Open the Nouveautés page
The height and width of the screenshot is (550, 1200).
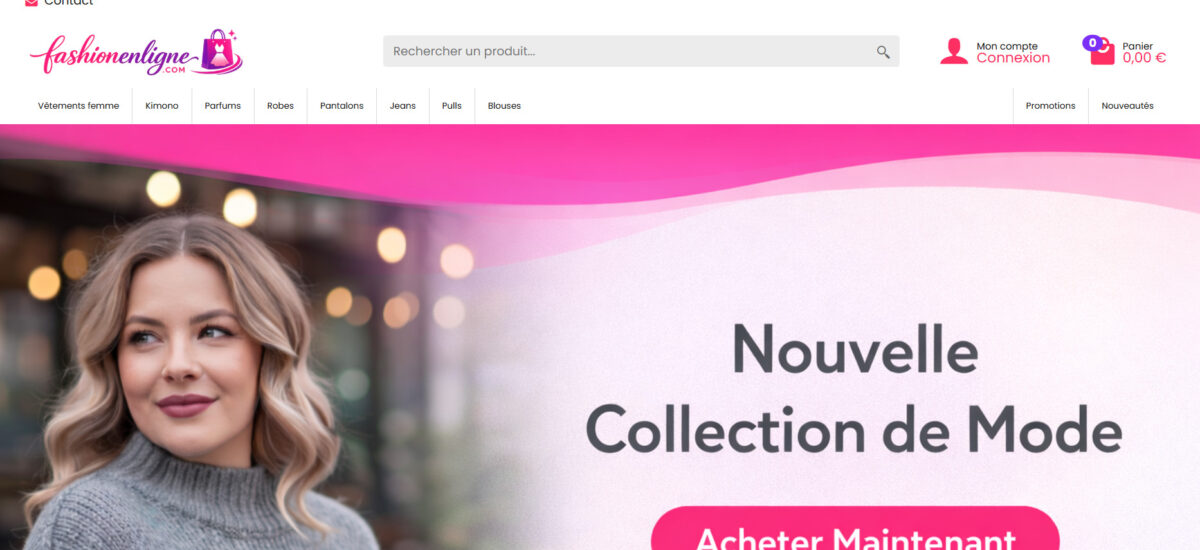point(1127,106)
